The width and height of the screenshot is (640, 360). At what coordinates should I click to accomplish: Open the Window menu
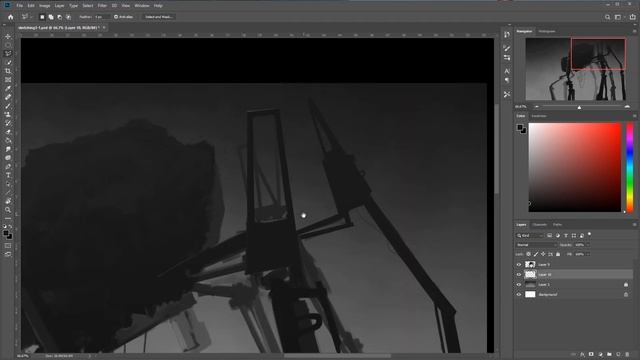[142, 6]
